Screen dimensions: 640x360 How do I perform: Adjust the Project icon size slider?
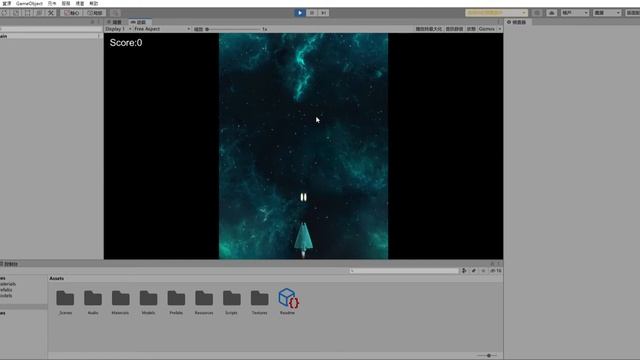pyautogui.click(x=487, y=356)
